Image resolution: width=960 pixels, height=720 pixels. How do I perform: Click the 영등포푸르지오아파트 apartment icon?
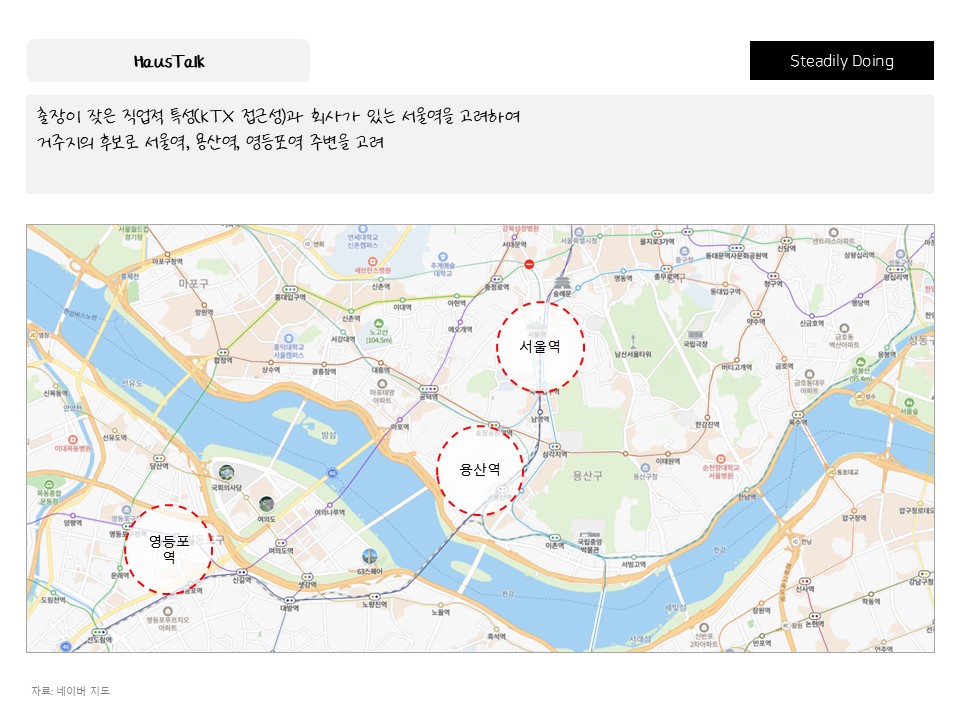[167, 611]
